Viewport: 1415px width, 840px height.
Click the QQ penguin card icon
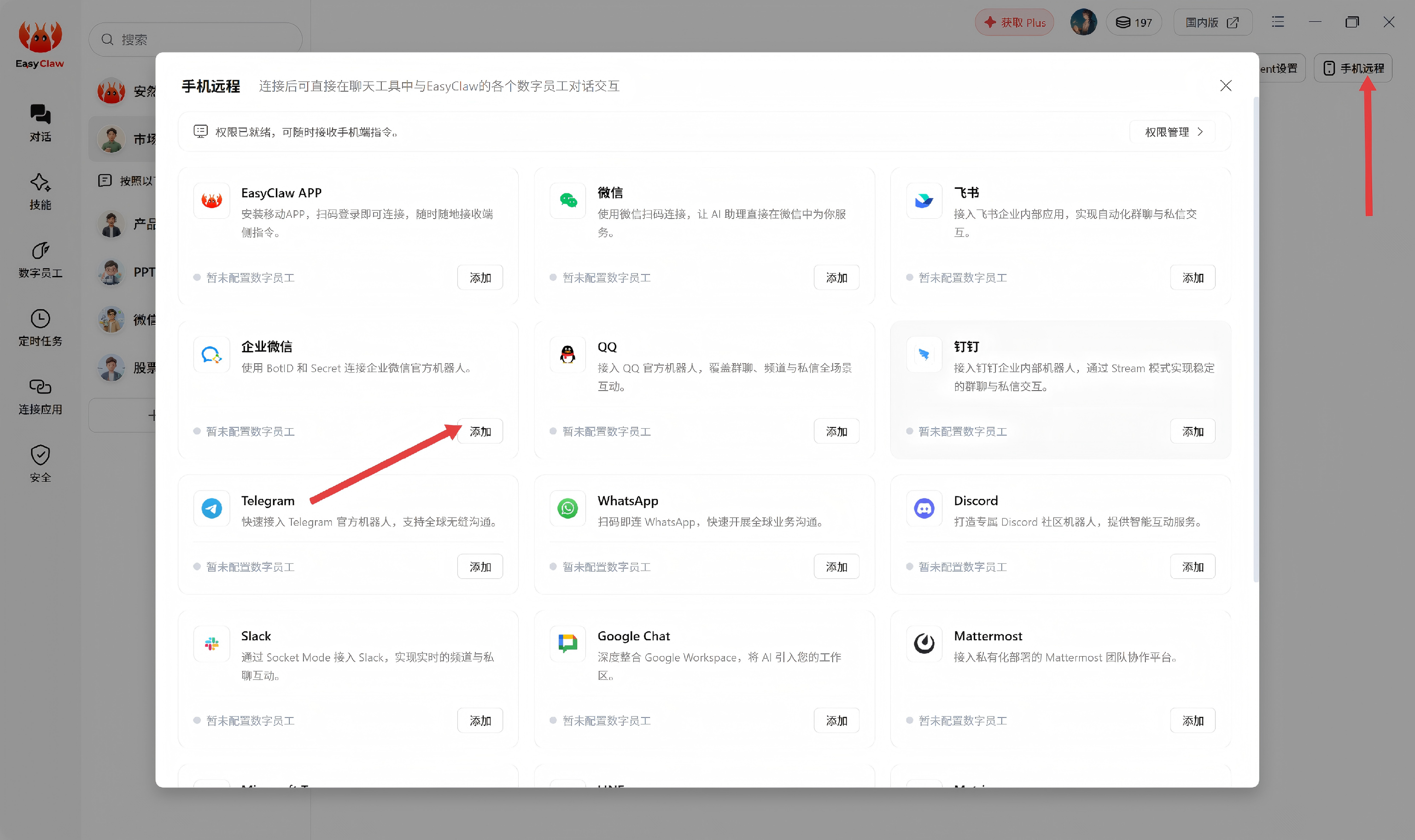[567, 354]
